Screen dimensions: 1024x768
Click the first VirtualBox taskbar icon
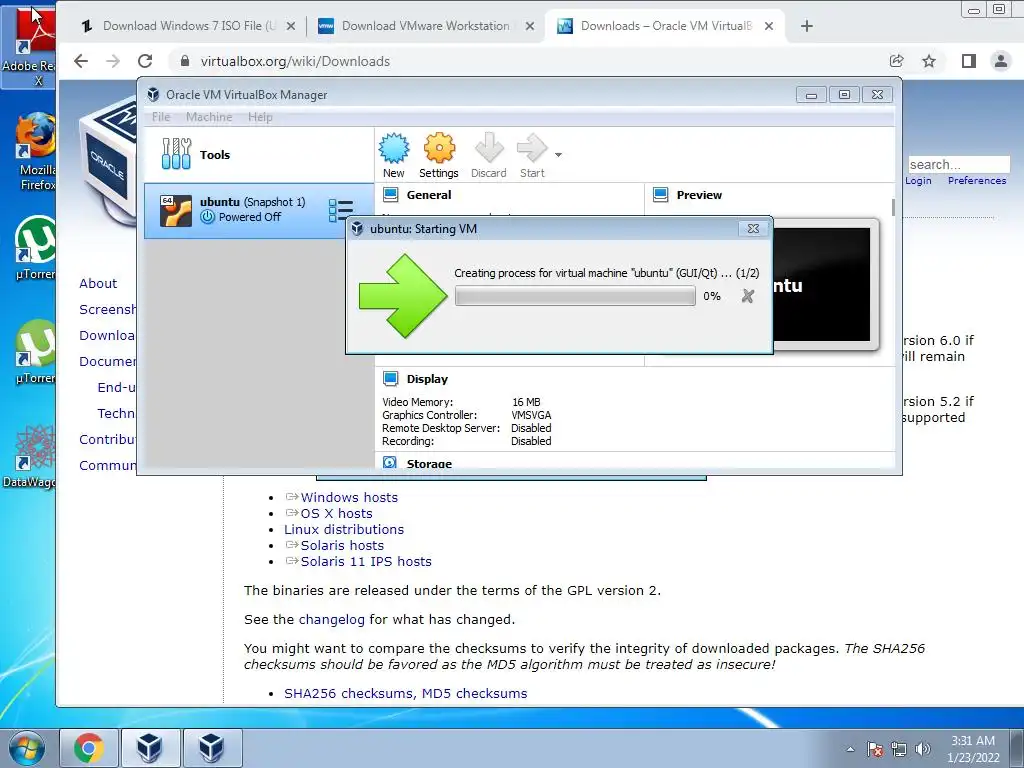coord(149,748)
